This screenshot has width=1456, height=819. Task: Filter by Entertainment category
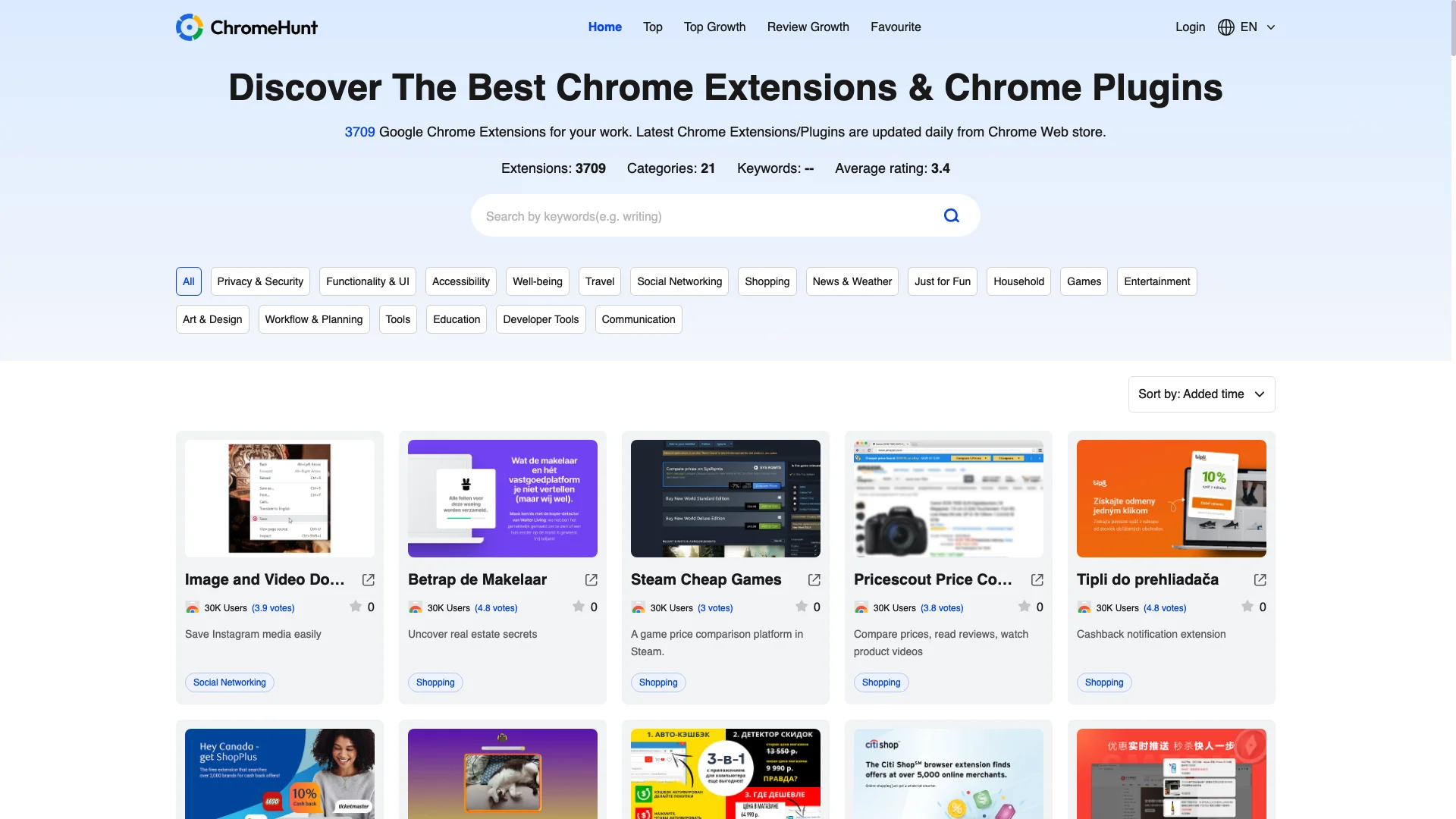click(x=1157, y=281)
